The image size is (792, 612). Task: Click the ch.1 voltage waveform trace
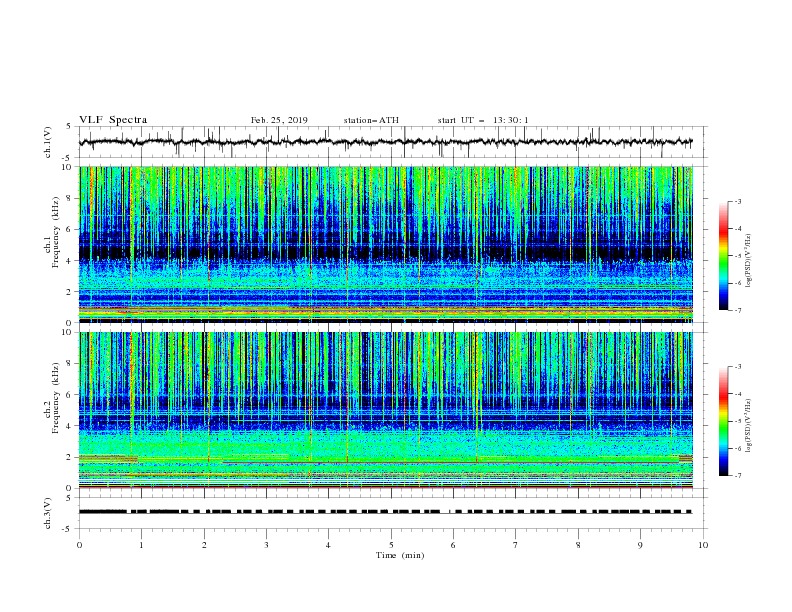click(x=385, y=142)
